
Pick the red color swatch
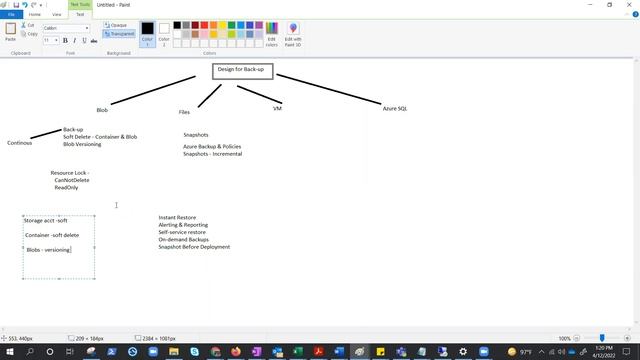coord(204,25)
